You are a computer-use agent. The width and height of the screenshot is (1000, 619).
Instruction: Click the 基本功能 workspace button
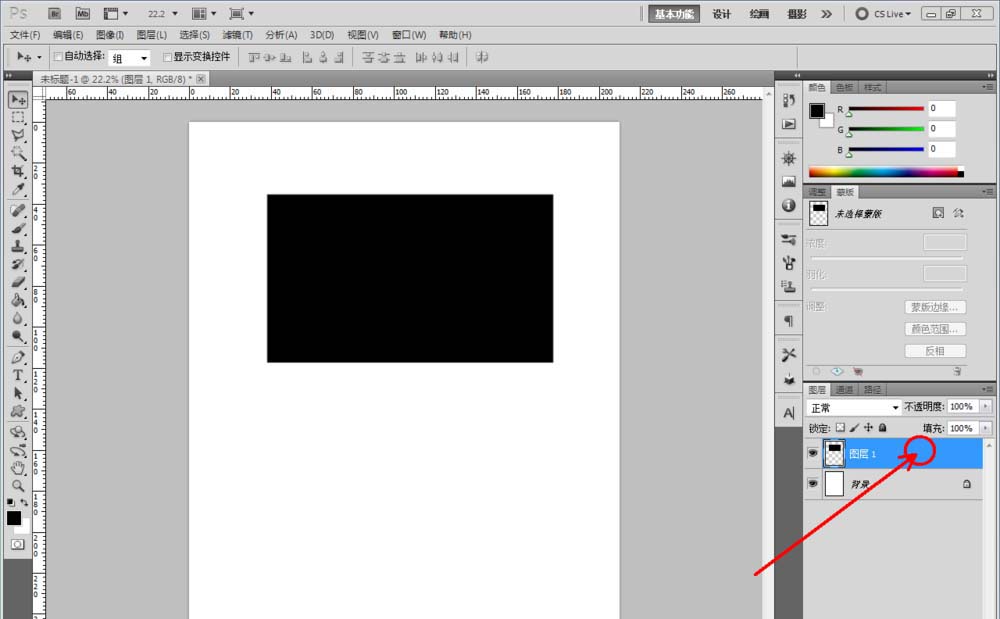point(674,14)
